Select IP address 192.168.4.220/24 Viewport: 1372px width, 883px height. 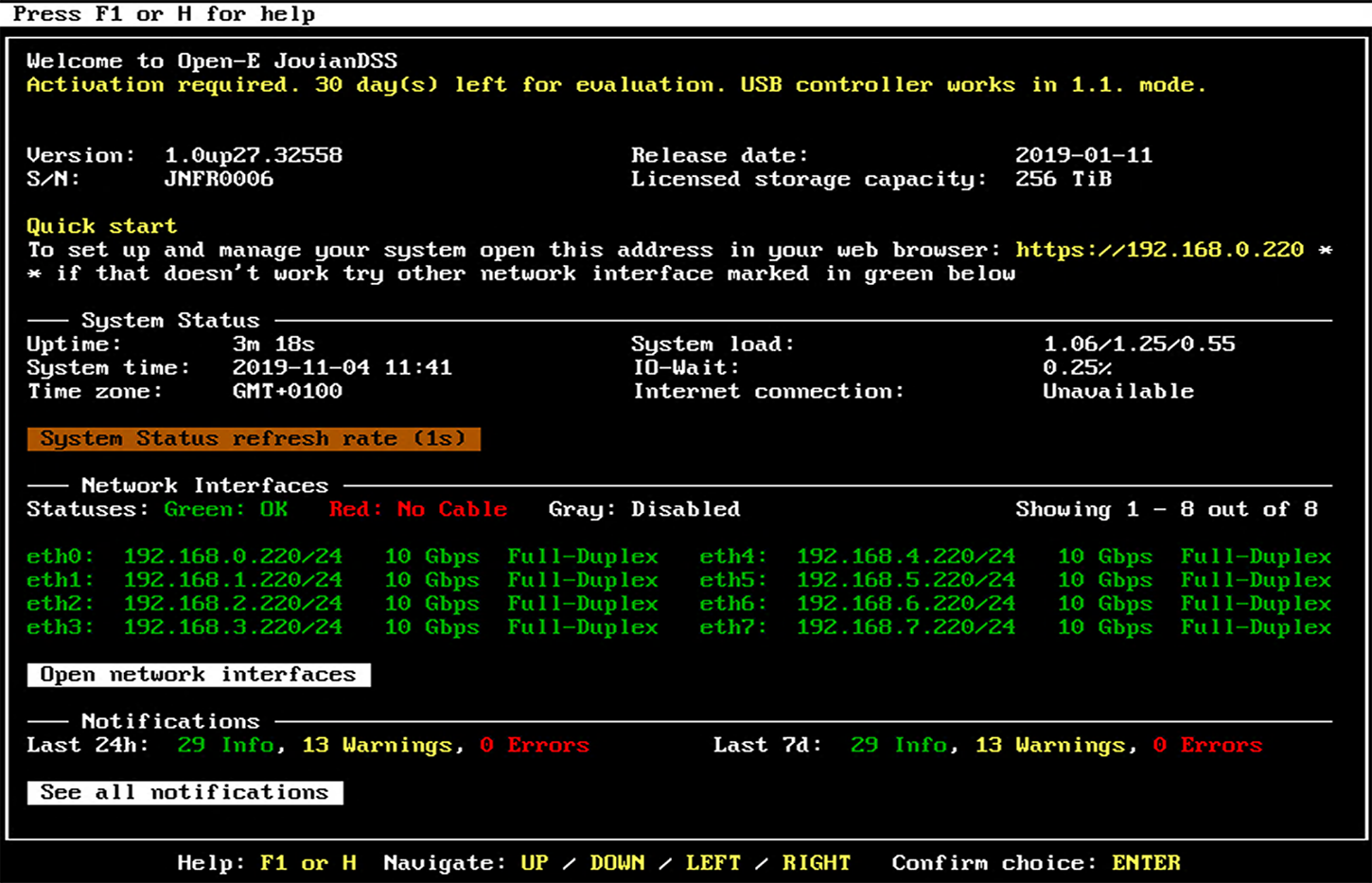click(906, 556)
